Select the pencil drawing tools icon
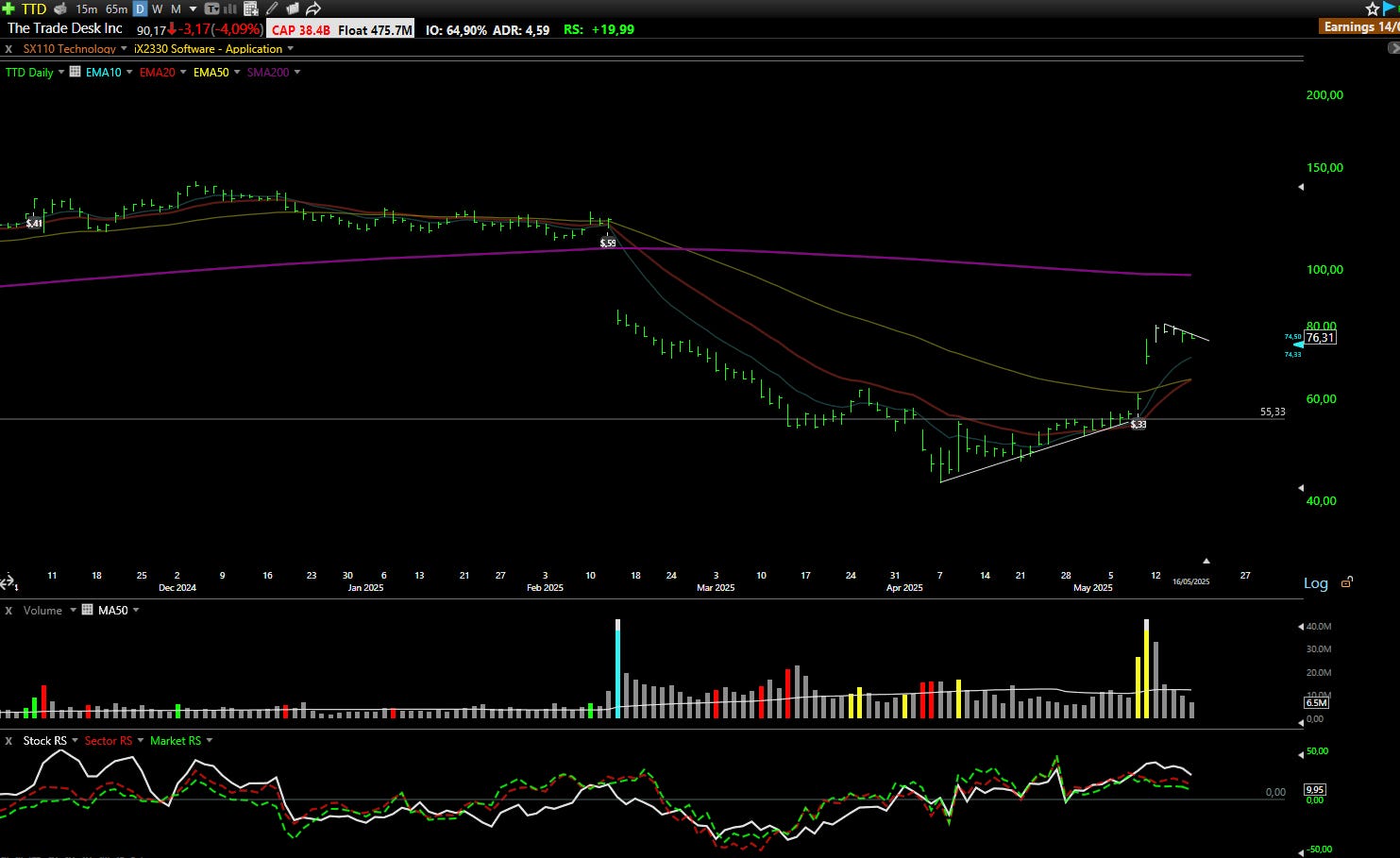Viewport: 1400px width, 858px height. (x=272, y=8)
